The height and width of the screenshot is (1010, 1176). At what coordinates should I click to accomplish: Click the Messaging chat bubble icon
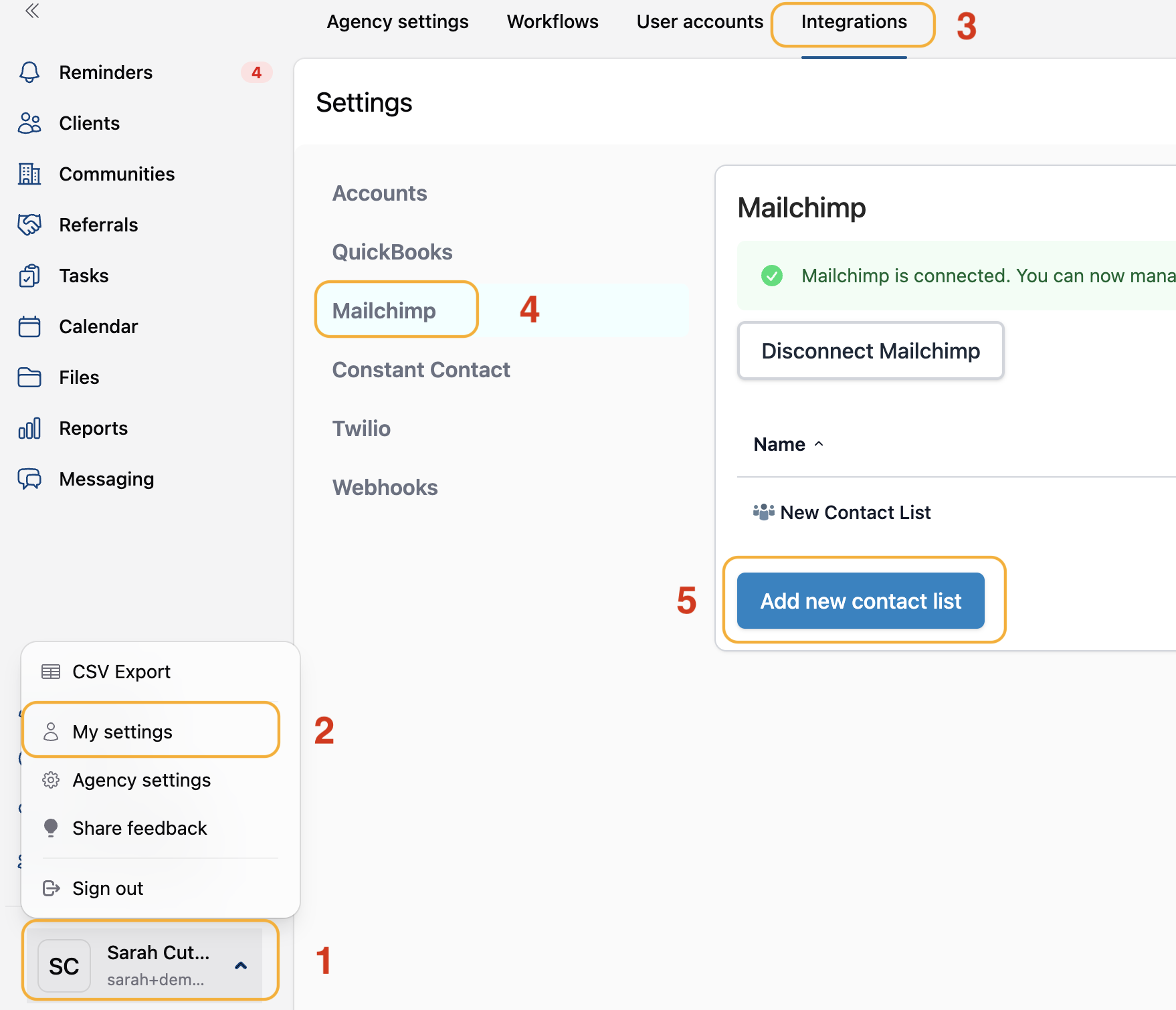(x=29, y=479)
